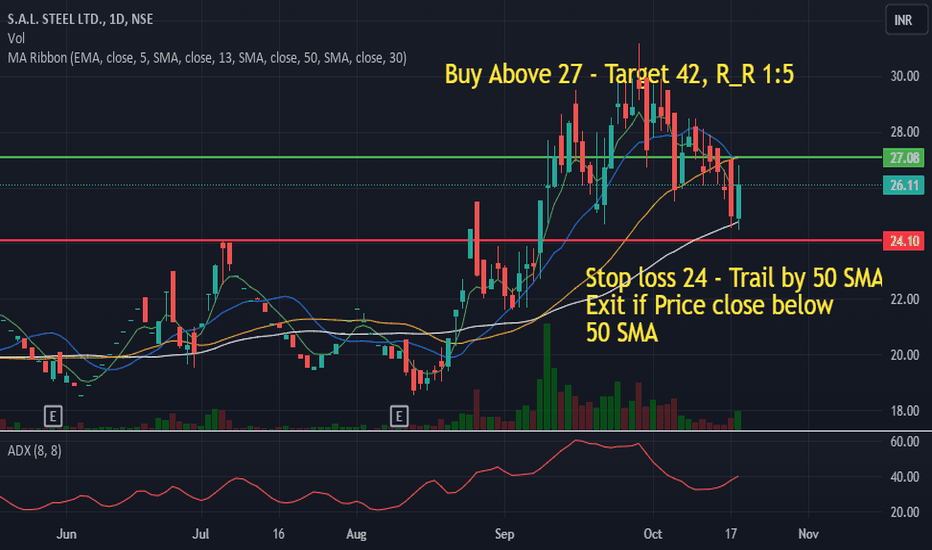This screenshot has width=932, height=550.
Task: Click the MA Ribbon indicator legend
Action: (207, 58)
